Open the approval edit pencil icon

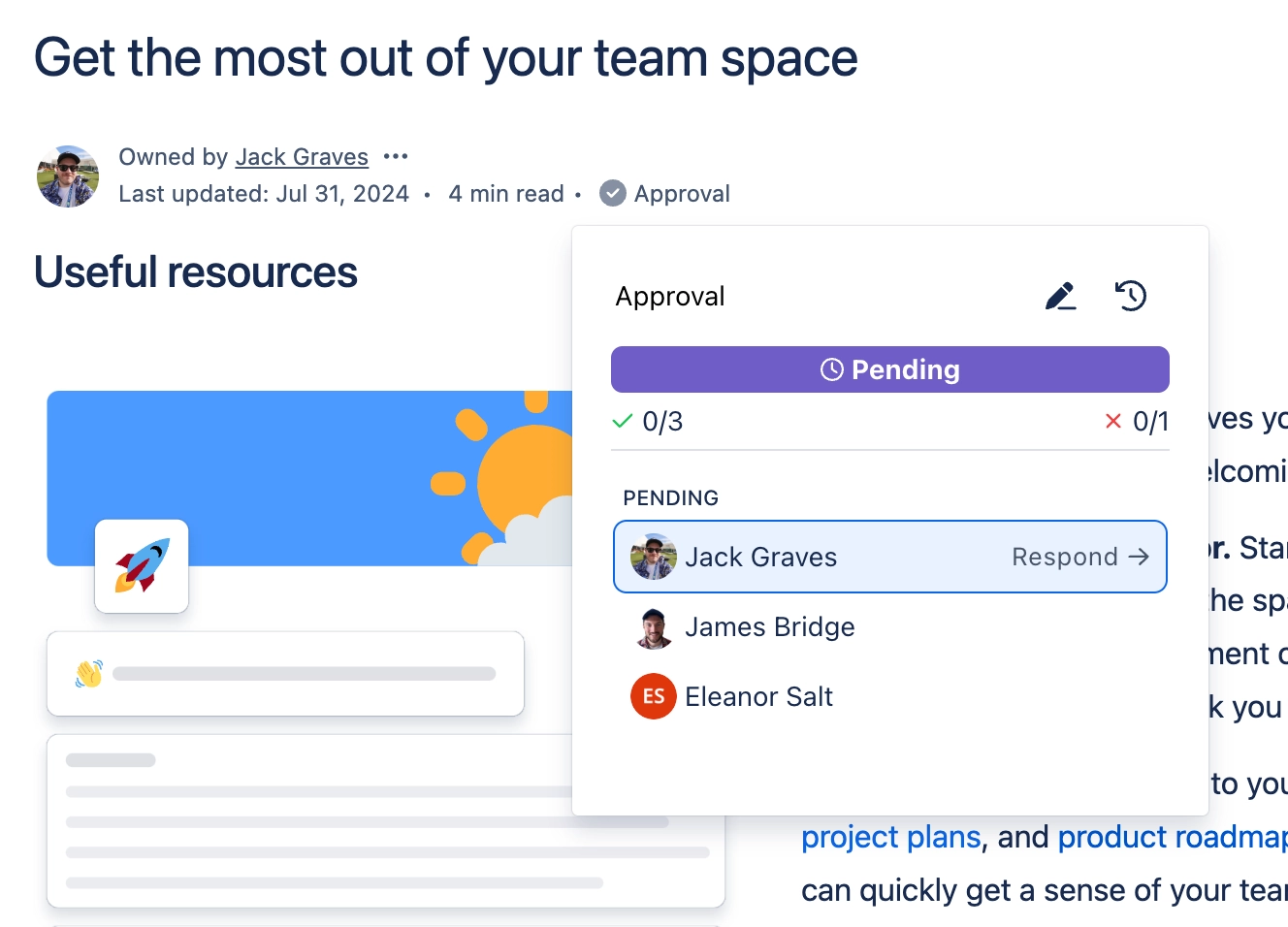pos(1060,297)
